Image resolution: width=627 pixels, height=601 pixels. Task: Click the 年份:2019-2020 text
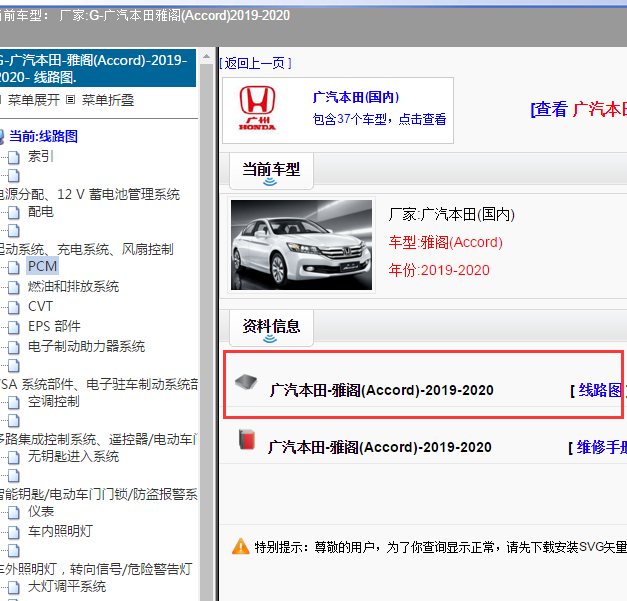439,270
